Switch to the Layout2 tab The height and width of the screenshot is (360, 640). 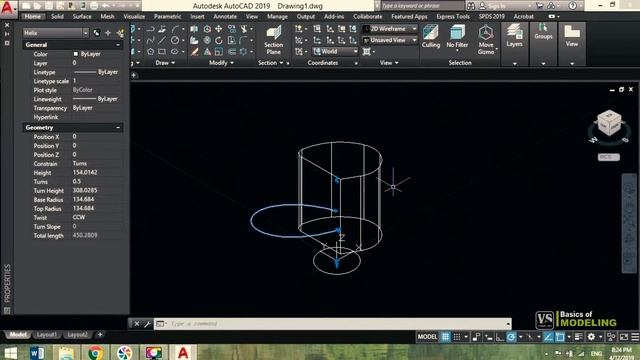(x=78, y=335)
